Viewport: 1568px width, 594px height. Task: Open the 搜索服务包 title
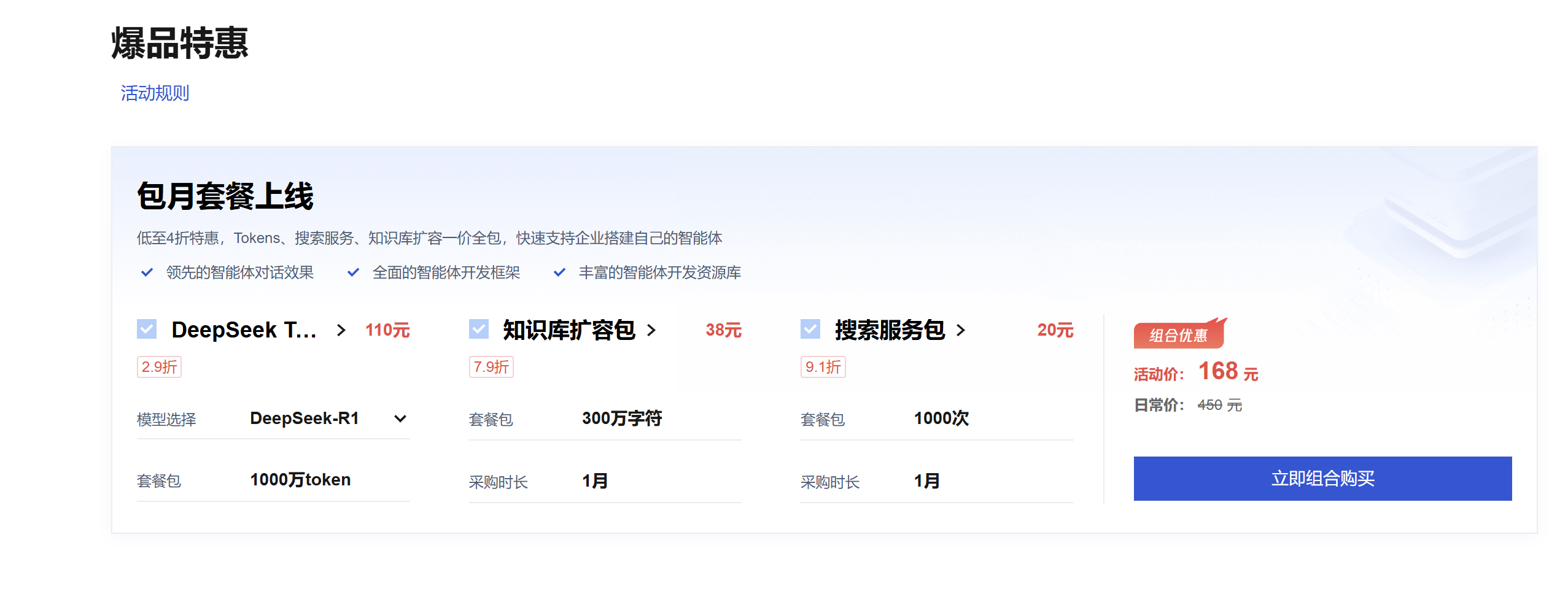890,330
